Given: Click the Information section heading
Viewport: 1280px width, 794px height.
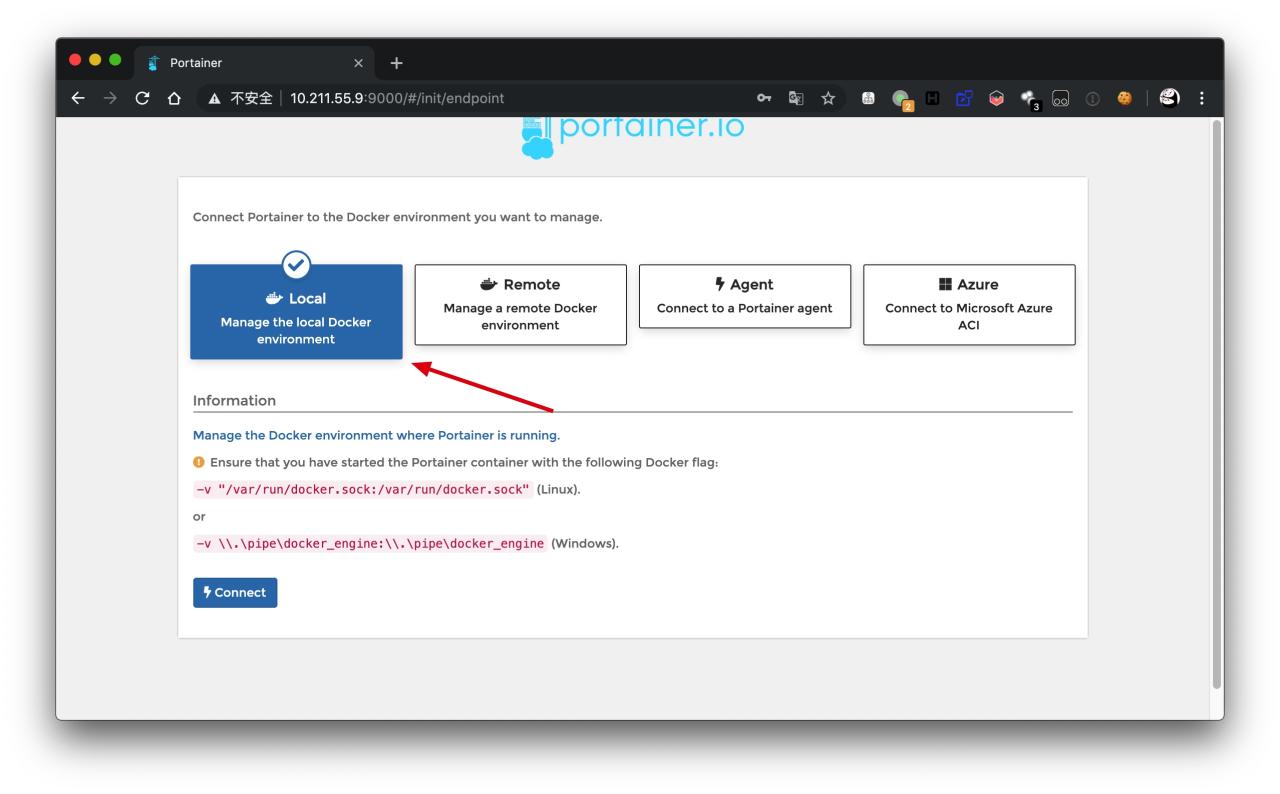Looking at the screenshot, I should (234, 400).
